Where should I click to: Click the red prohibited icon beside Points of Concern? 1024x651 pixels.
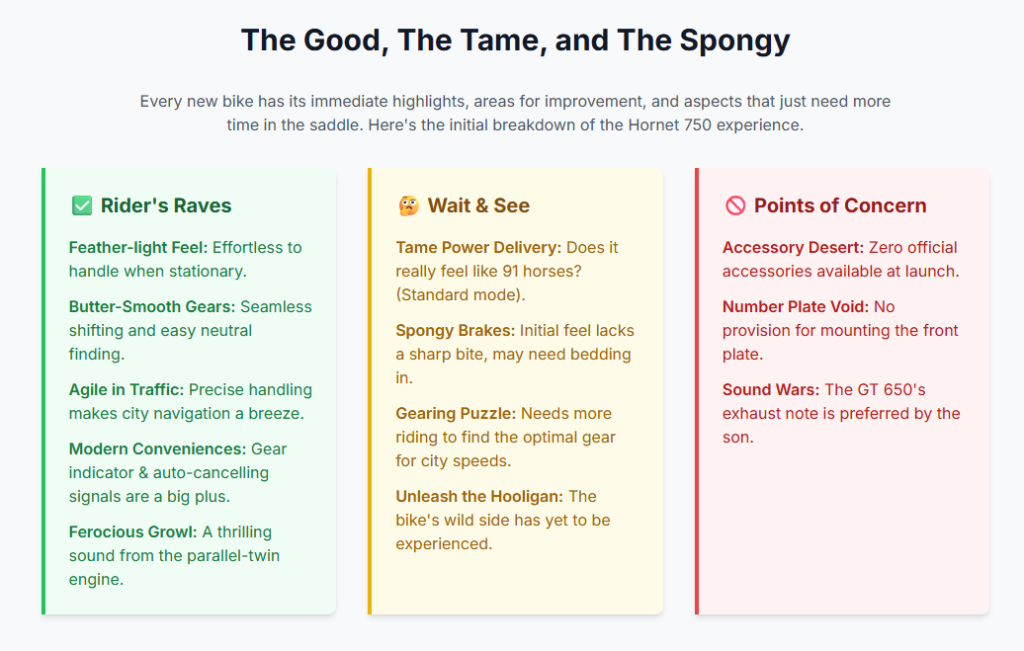tap(735, 206)
